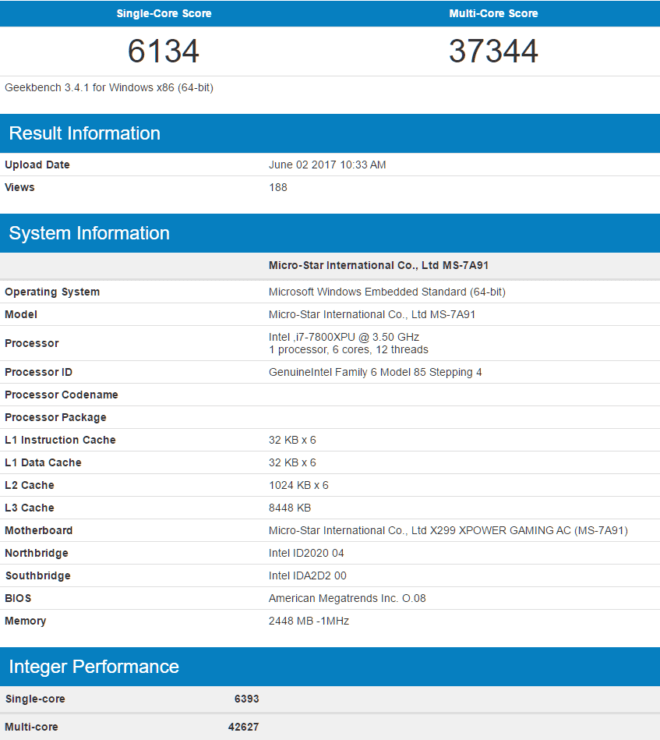The width and height of the screenshot is (660, 740).
Task: Click the Integer Performance section header
Action: point(94,666)
